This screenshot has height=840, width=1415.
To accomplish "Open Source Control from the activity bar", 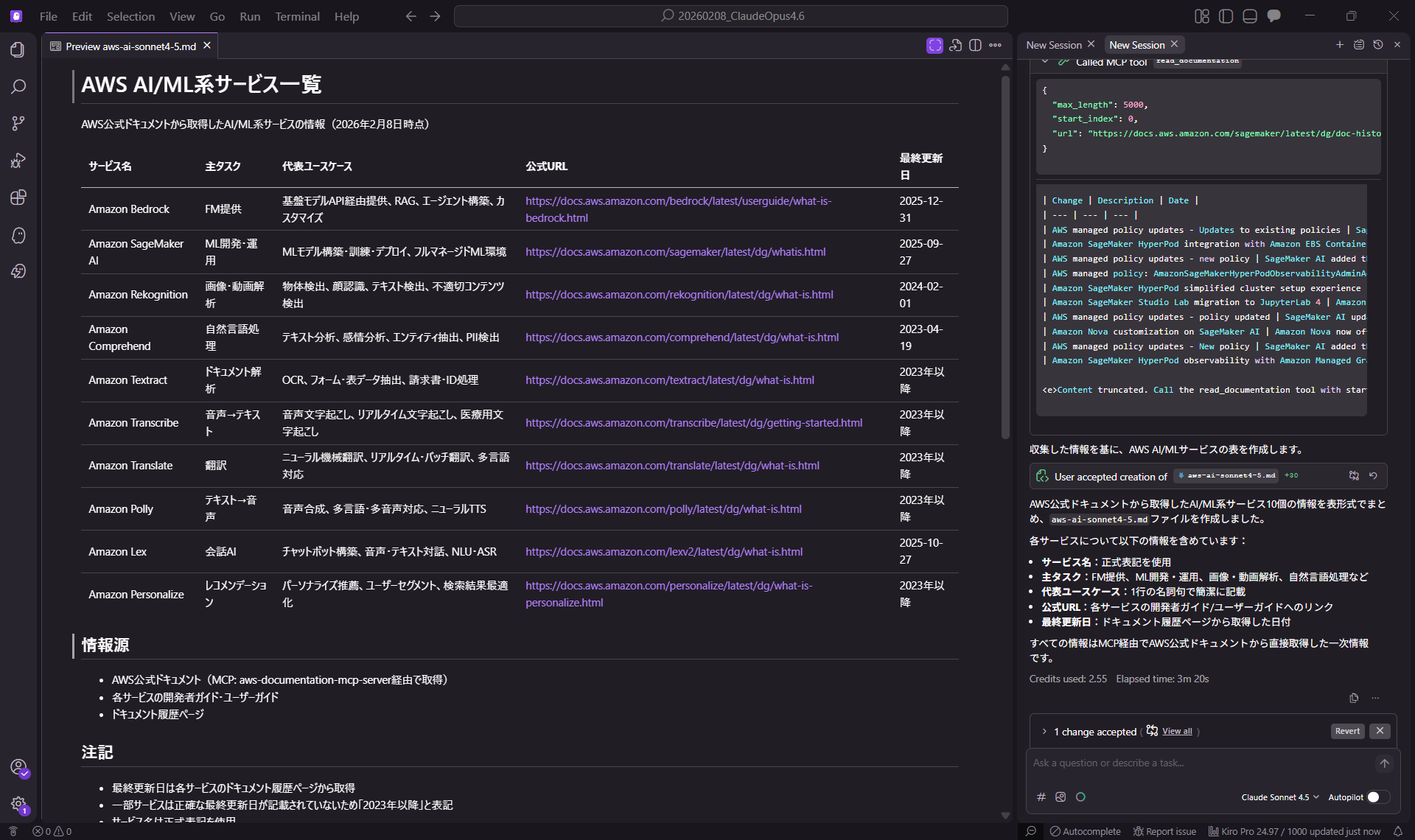I will click(x=18, y=123).
